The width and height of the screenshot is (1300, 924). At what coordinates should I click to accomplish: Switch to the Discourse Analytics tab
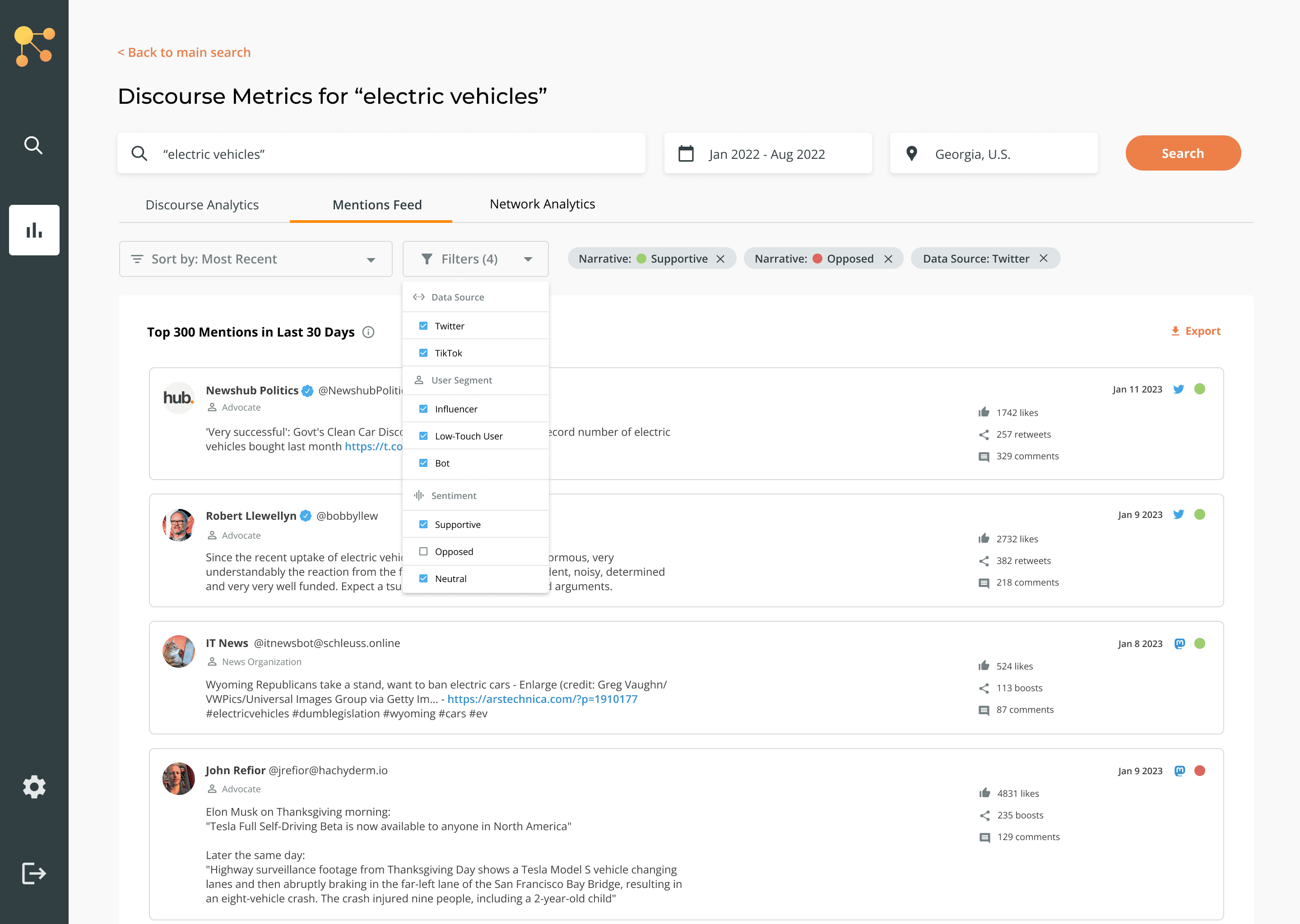[x=202, y=205]
